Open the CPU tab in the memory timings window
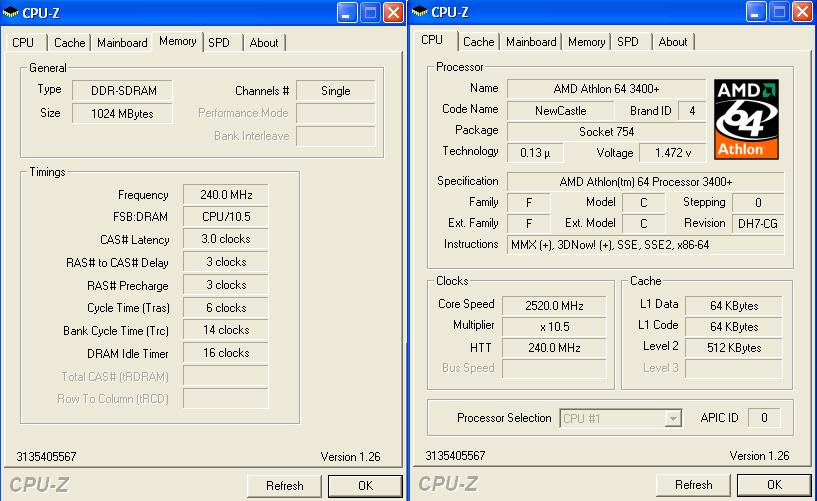 point(23,42)
